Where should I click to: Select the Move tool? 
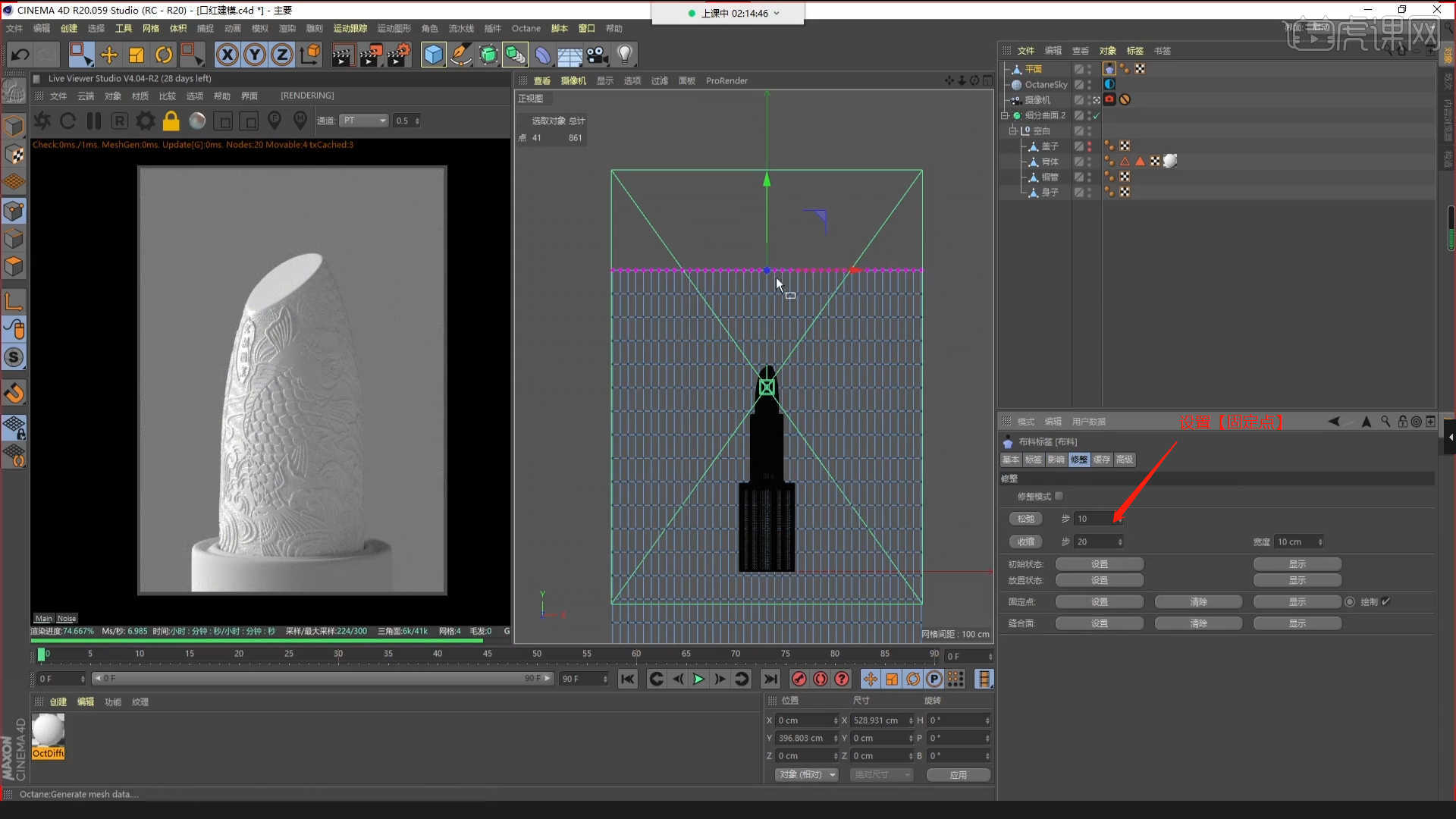click(108, 55)
